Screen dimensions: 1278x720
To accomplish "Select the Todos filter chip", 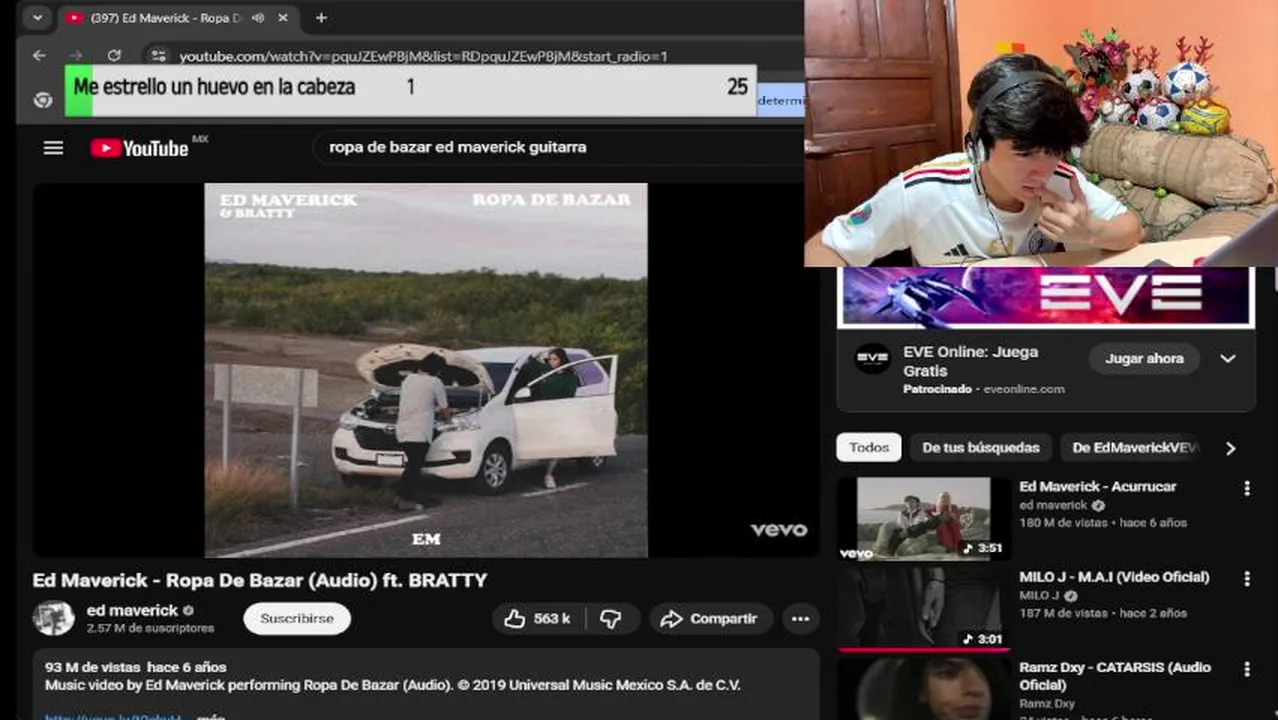I will [869, 448].
